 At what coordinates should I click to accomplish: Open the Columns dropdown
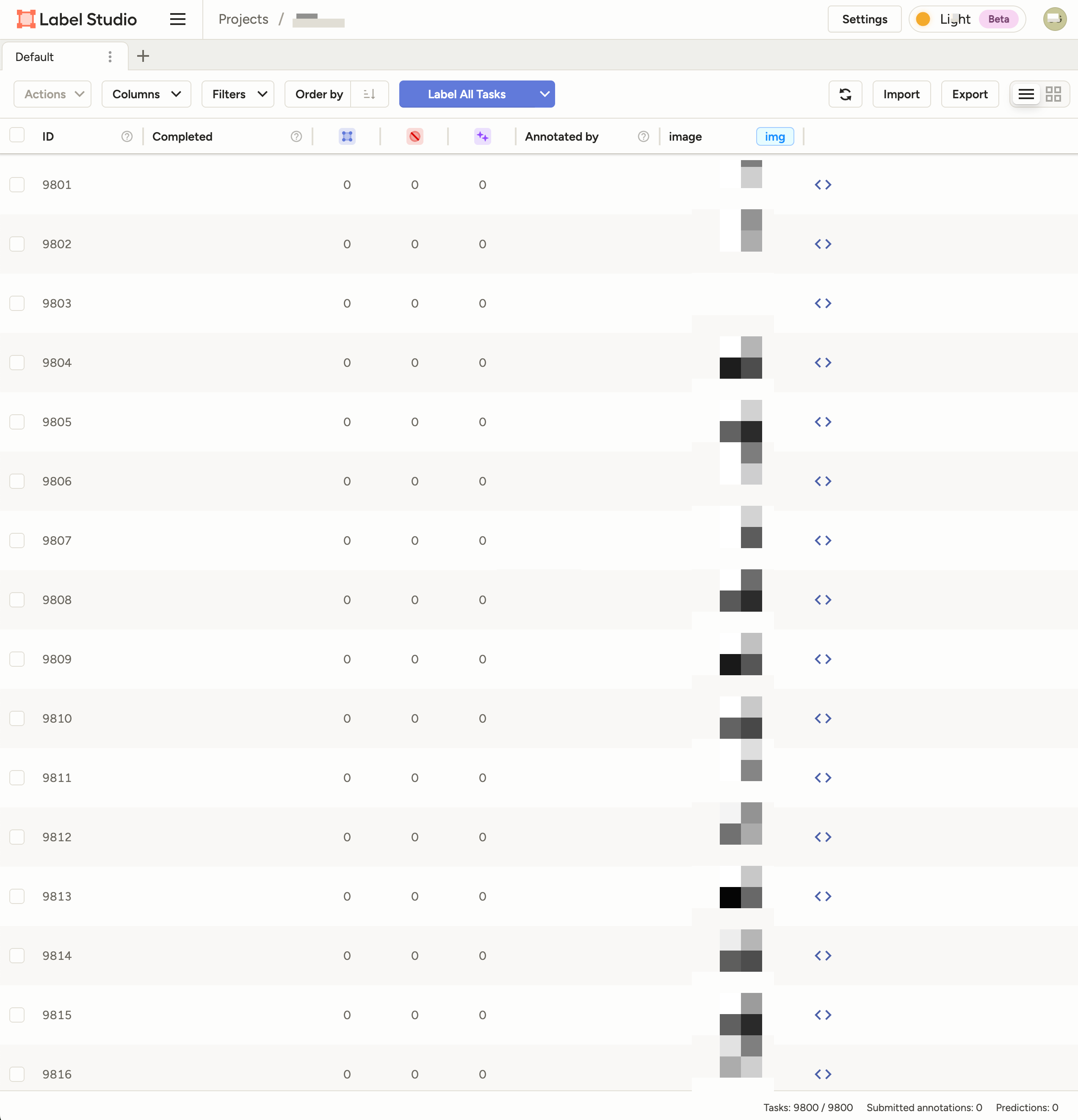(146, 94)
